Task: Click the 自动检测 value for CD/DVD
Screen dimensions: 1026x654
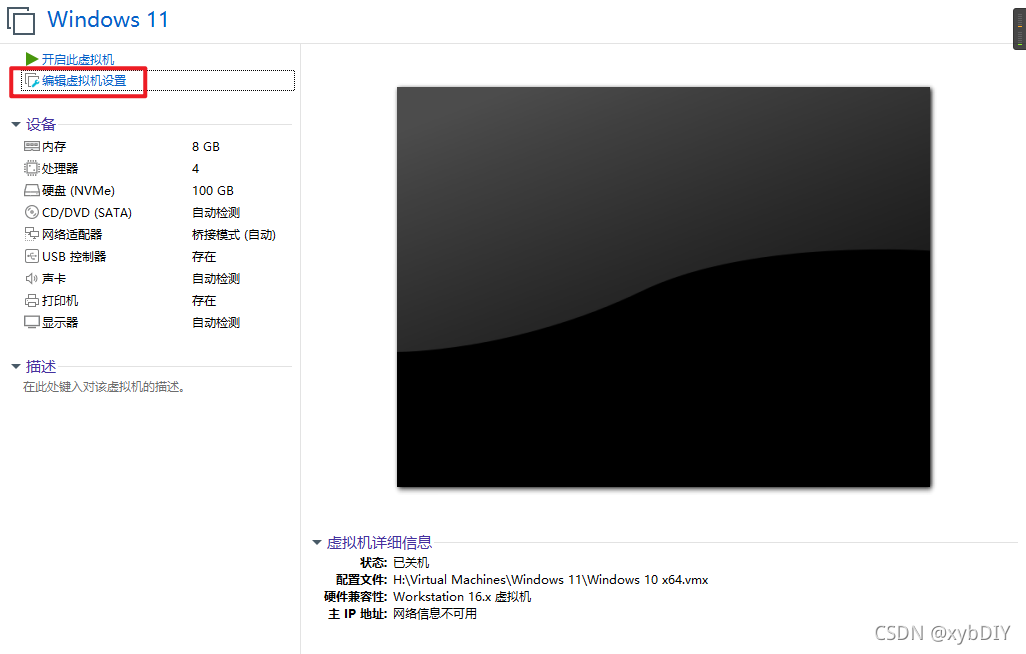Action: [216, 213]
